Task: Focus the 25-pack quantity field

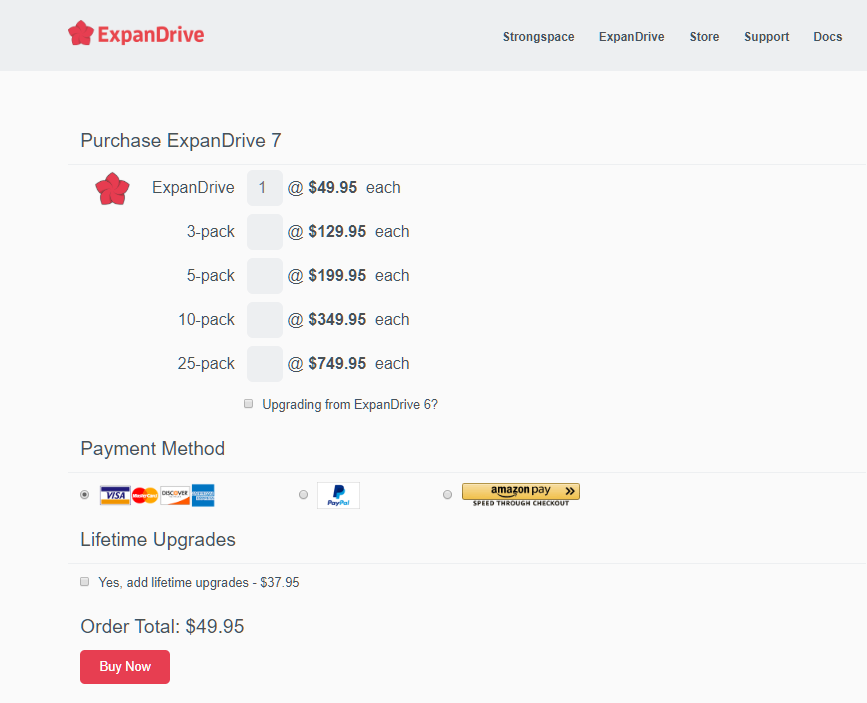Action: coord(265,363)
